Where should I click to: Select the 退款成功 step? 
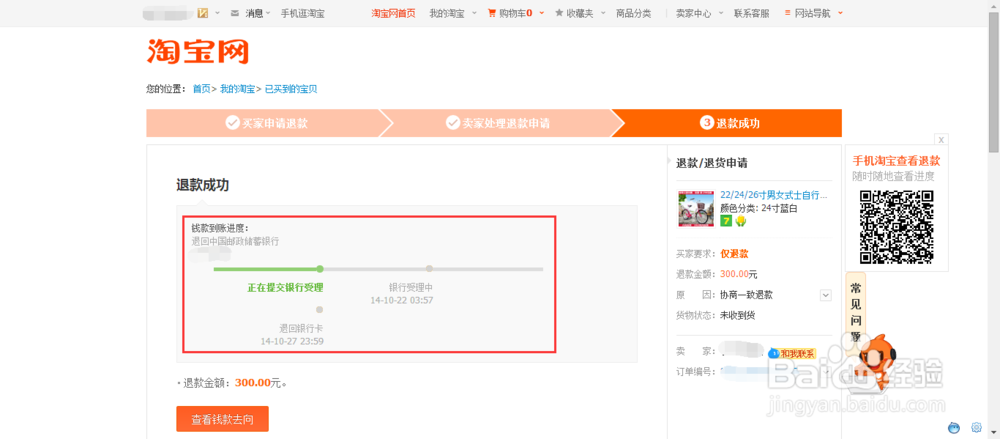pos(730,123)
